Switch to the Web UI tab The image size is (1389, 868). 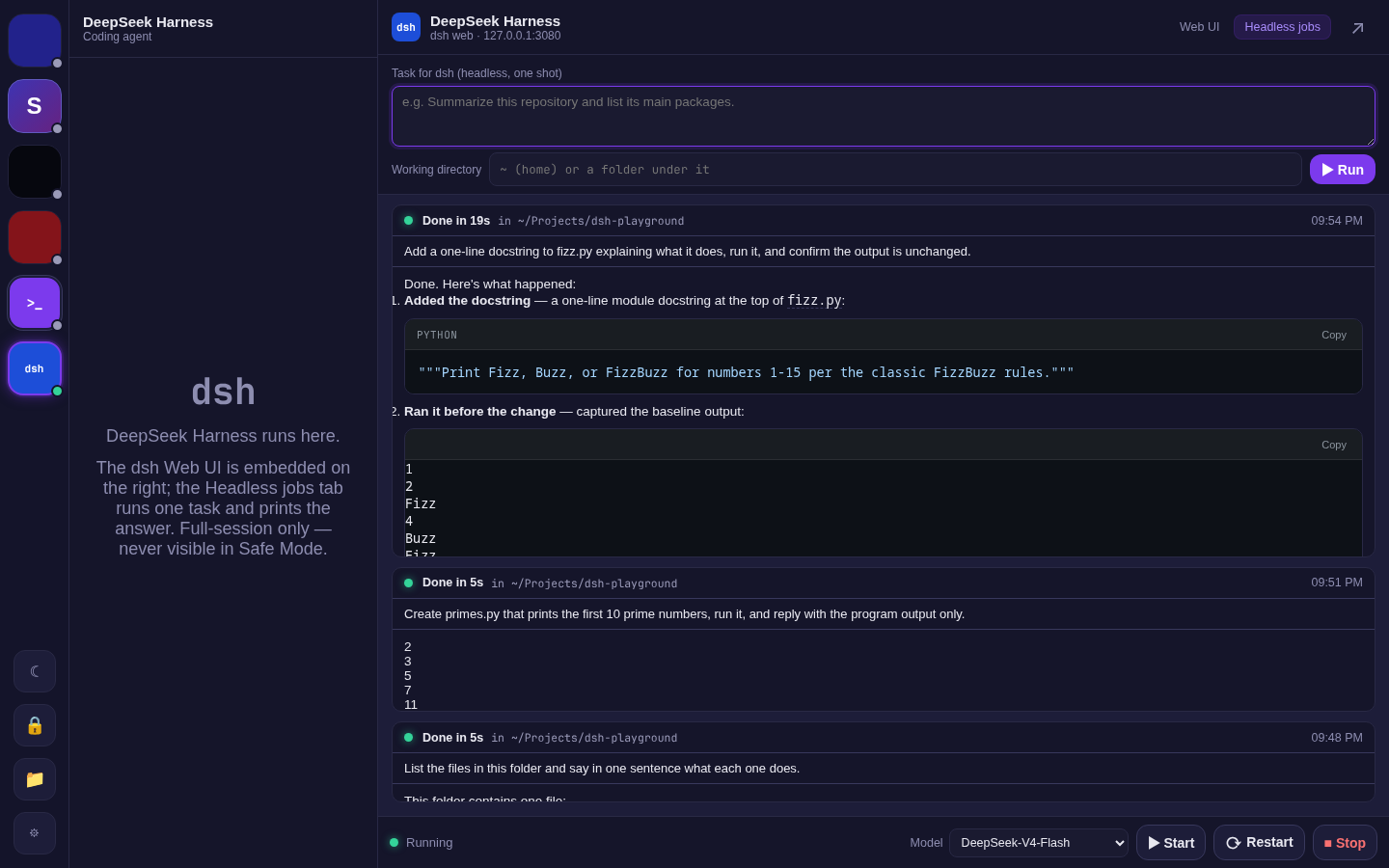pyautogui.click(x=1199, y=27)
